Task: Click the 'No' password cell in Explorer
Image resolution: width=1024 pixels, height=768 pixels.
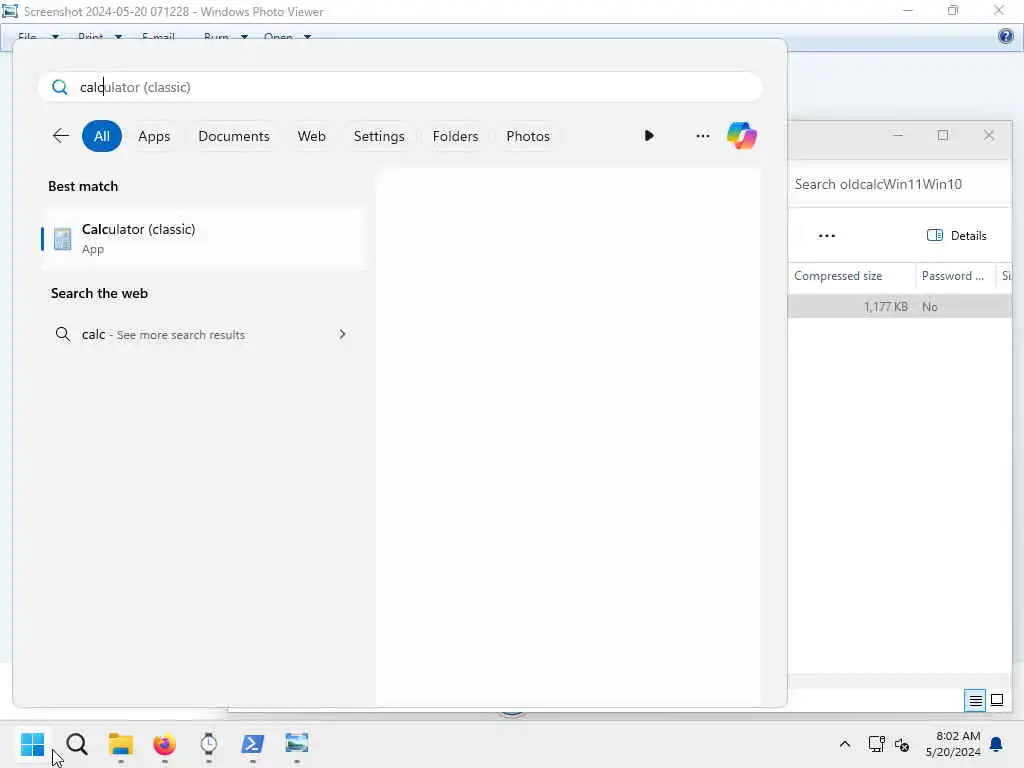Action: [930, 306]
